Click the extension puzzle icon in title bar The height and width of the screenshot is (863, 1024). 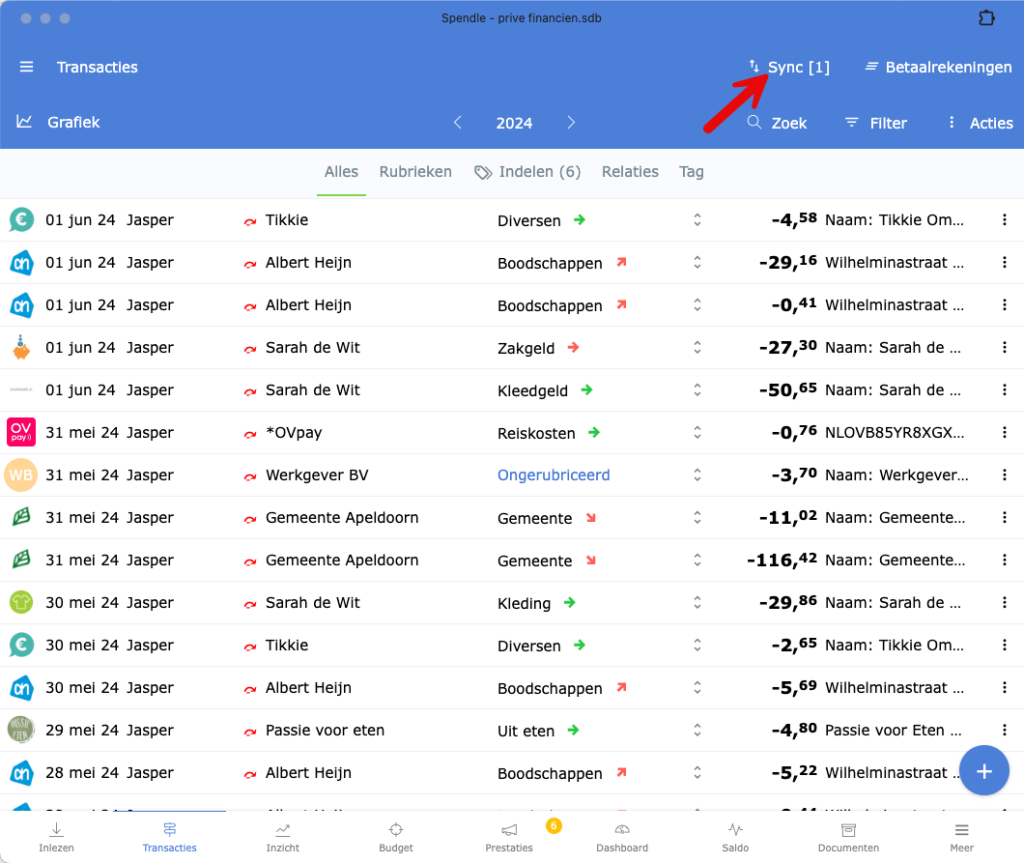click(x=986, y=18)
